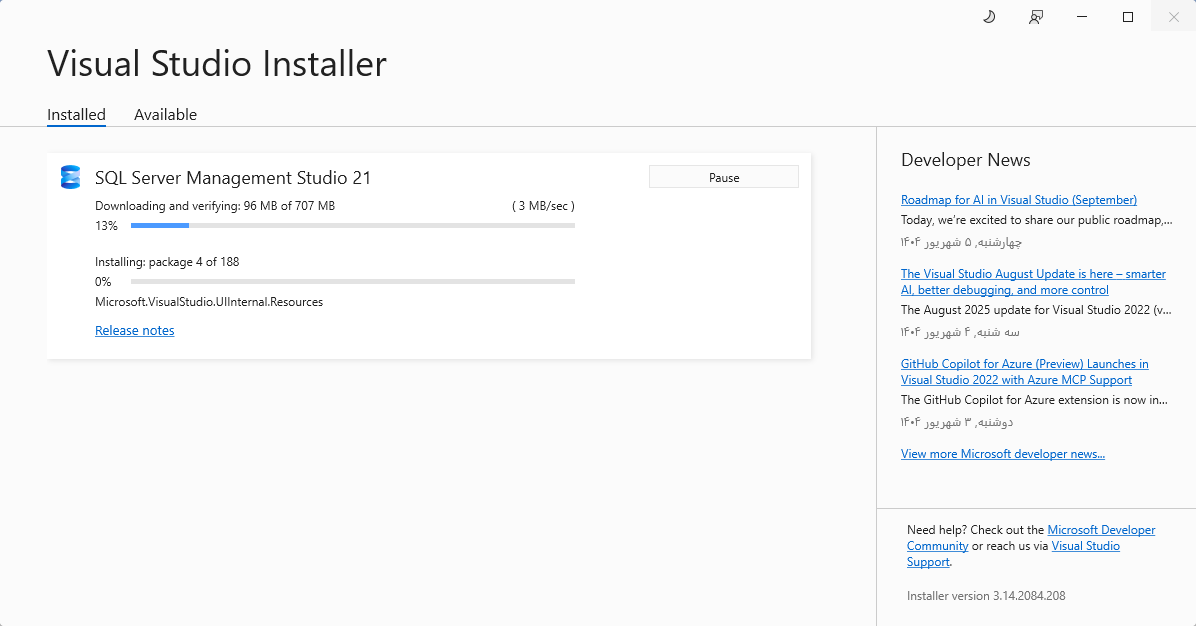Switch to the Installed tab
1196x626 pixels.
(x=76, y=114)
